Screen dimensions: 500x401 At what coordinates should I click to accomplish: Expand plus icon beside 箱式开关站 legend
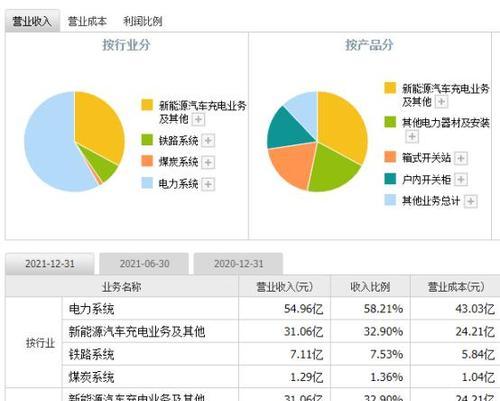(461, 158)
